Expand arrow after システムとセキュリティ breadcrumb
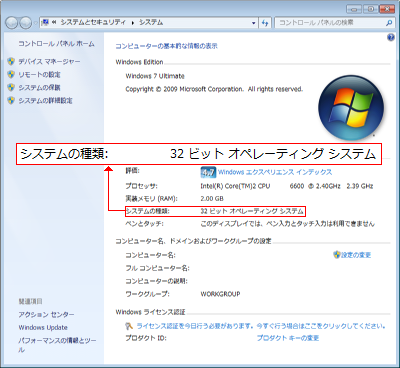Viewport: 400px width, 368px height. coord(132,23)
